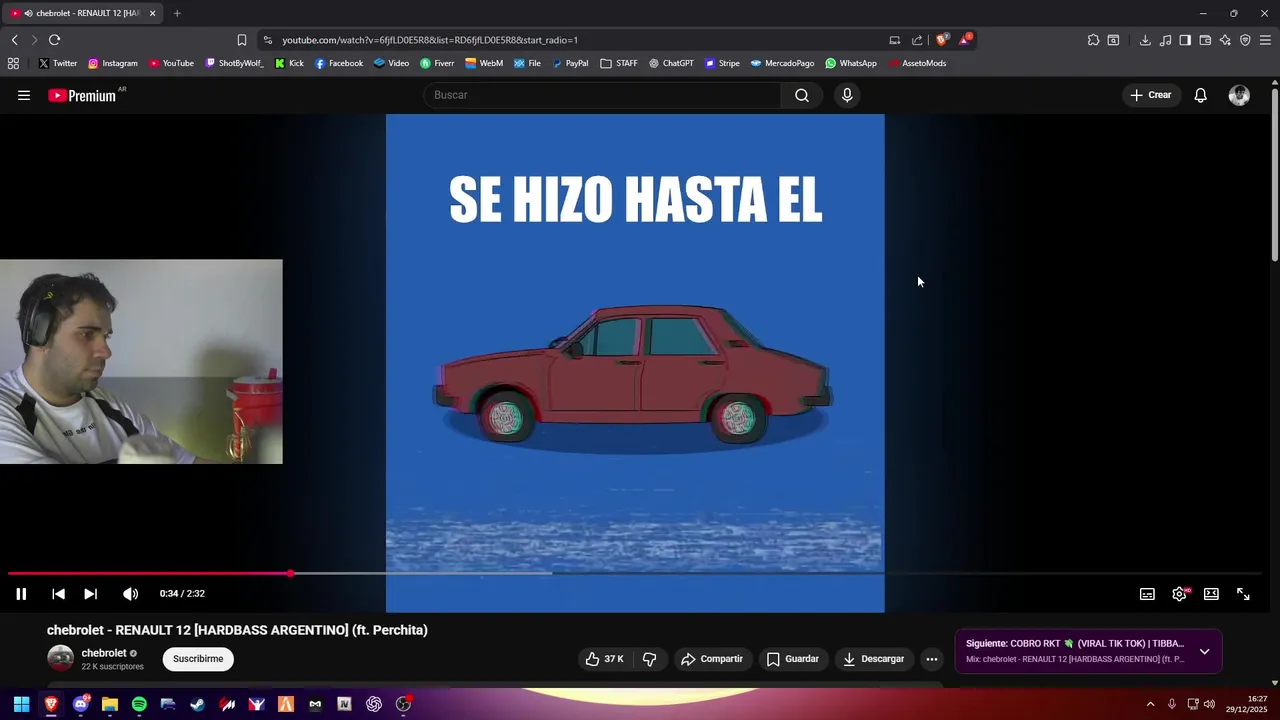Show hidden tray icons chevron
The width and height of the screenshot is (1280, 720).
click(x=1150, y=704)
